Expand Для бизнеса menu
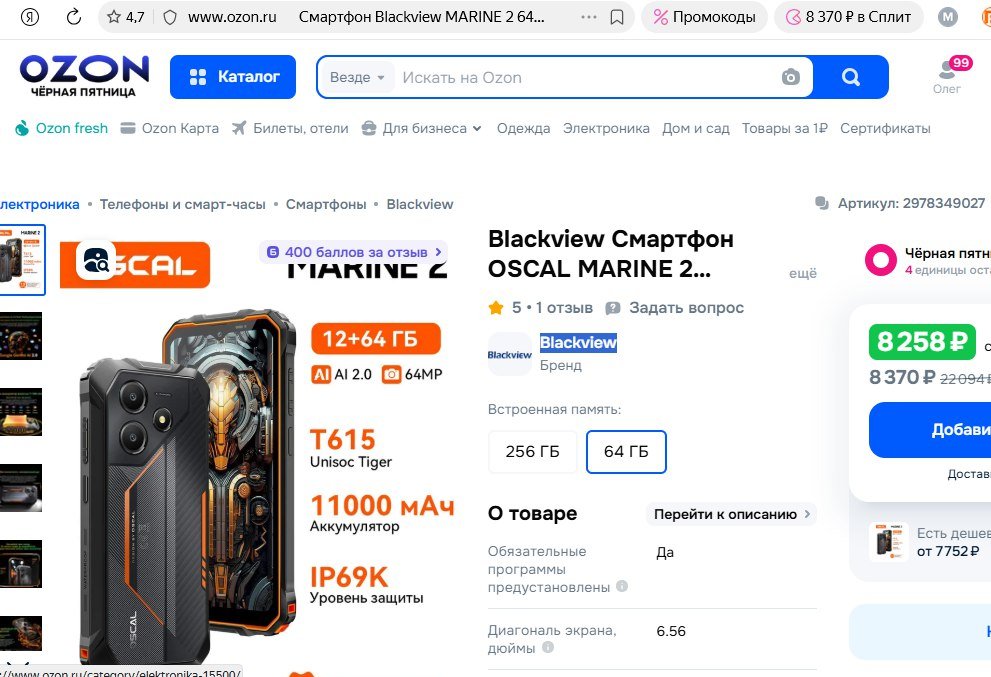This screenshot has width=991, height=677. point(422,128)
